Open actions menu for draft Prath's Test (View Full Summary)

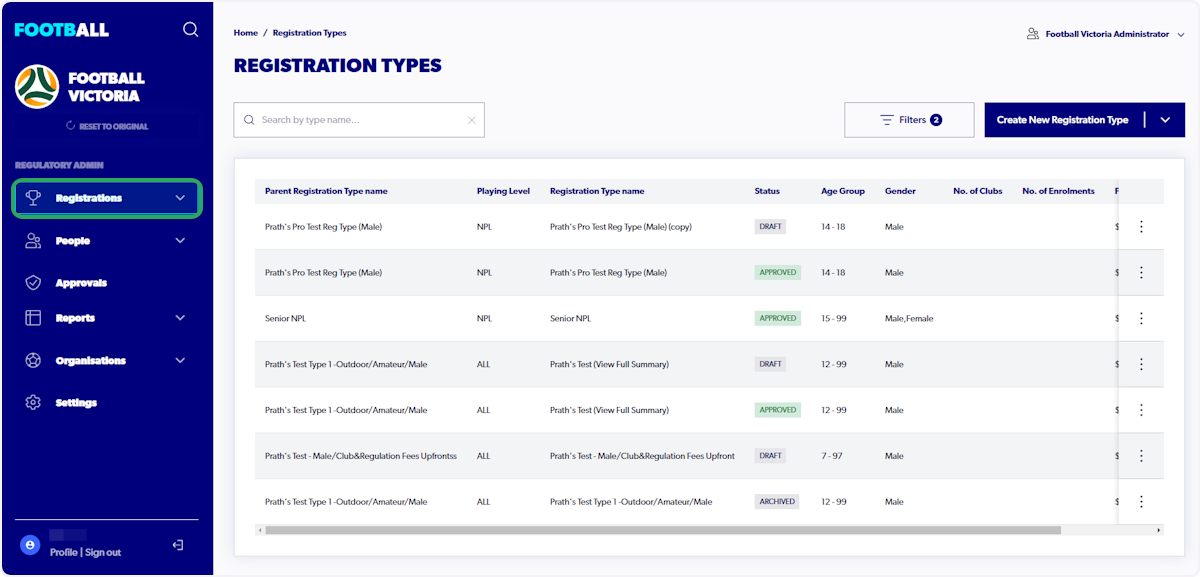pyautogui.click(x=1141, y=365)
